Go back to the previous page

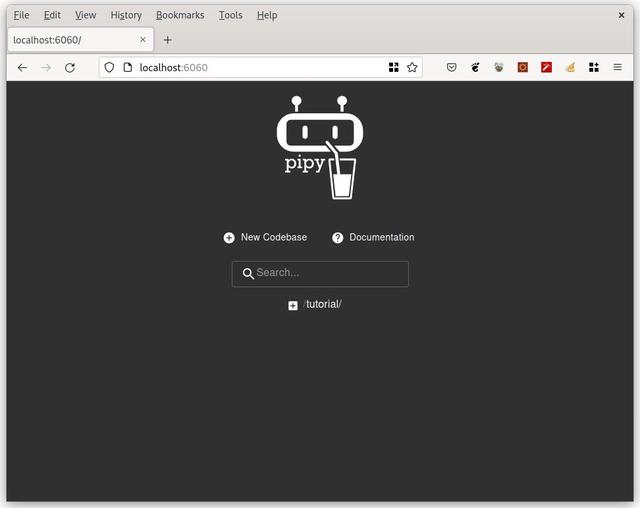coord(22,67)
